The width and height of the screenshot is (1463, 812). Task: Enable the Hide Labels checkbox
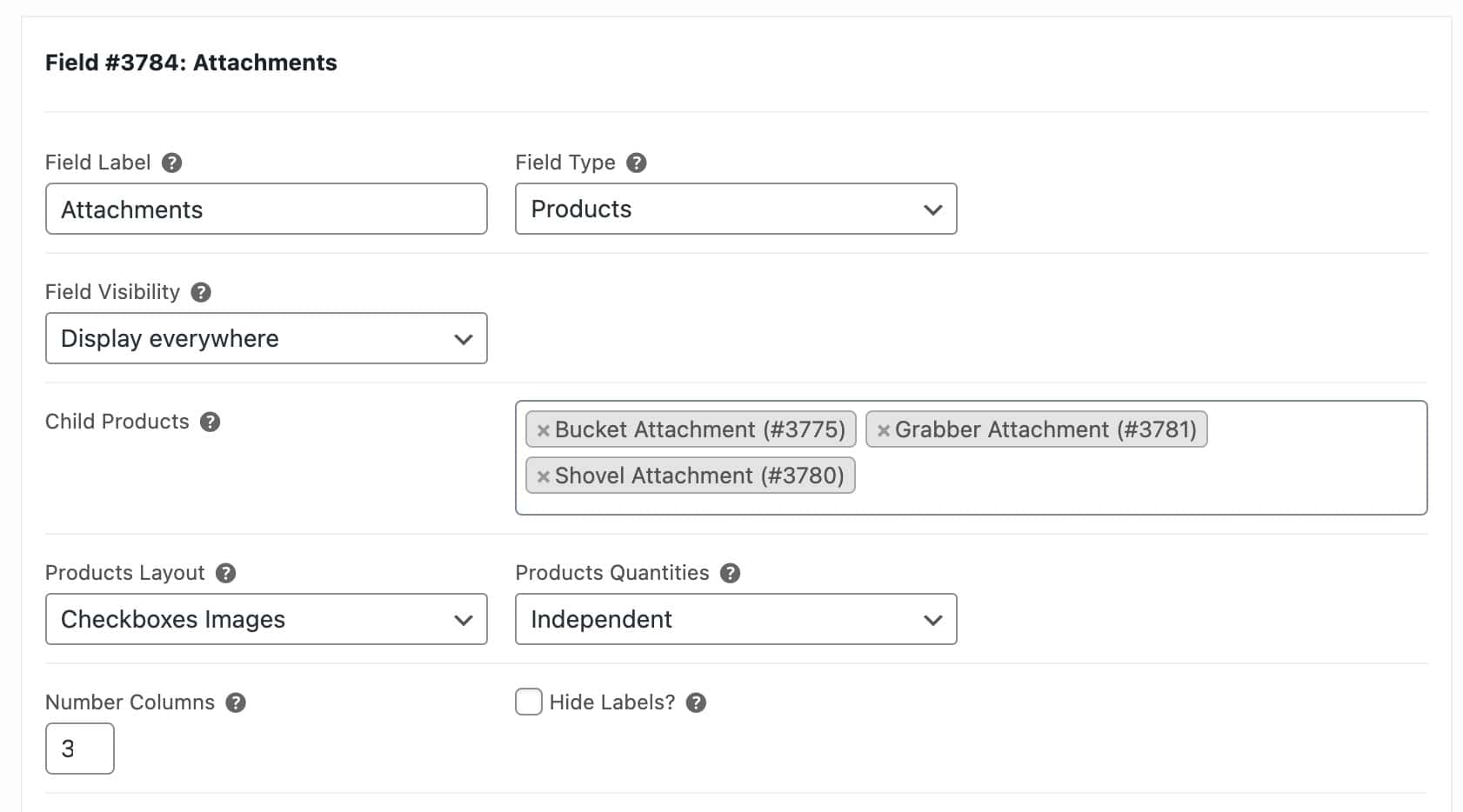tap(529, 701)
